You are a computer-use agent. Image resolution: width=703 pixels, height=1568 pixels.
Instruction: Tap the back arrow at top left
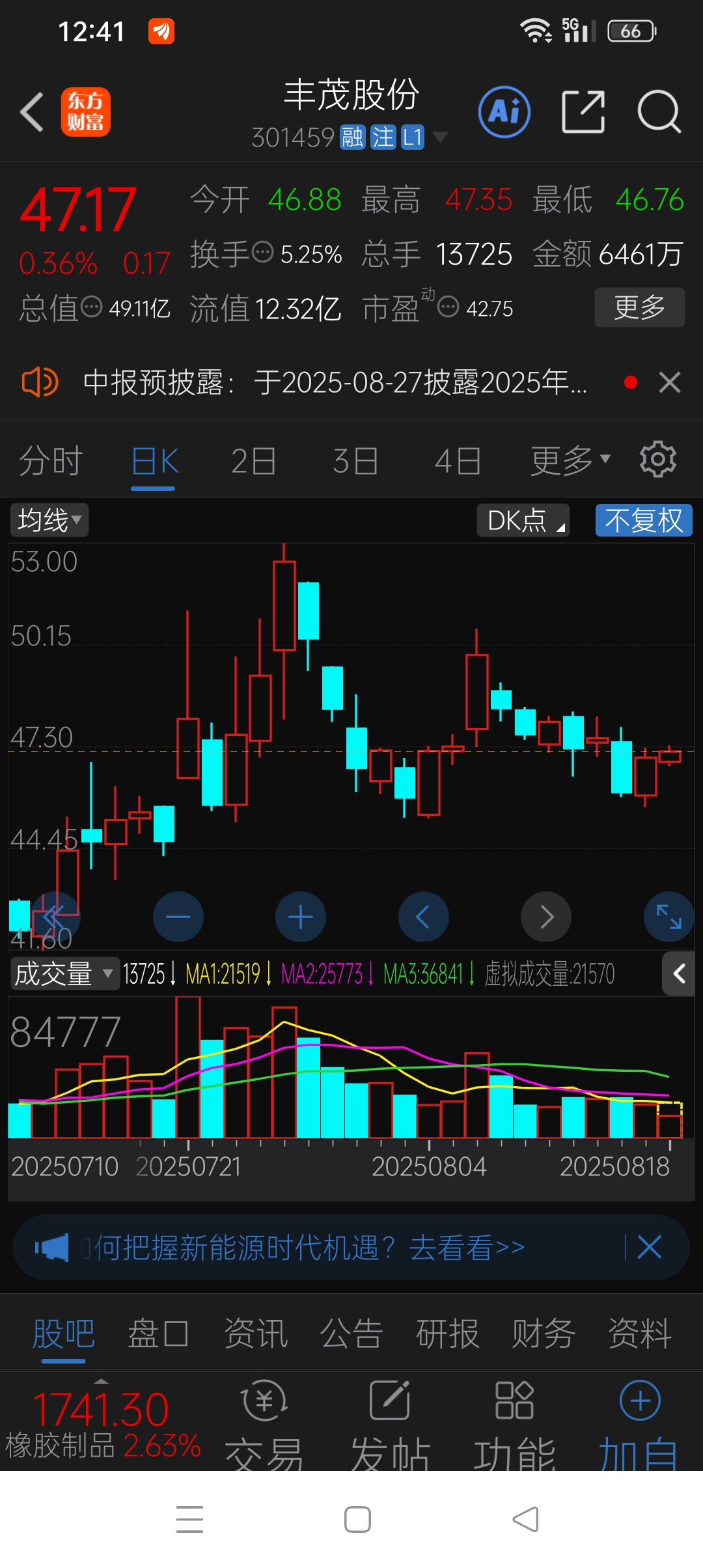pos(31,112)
